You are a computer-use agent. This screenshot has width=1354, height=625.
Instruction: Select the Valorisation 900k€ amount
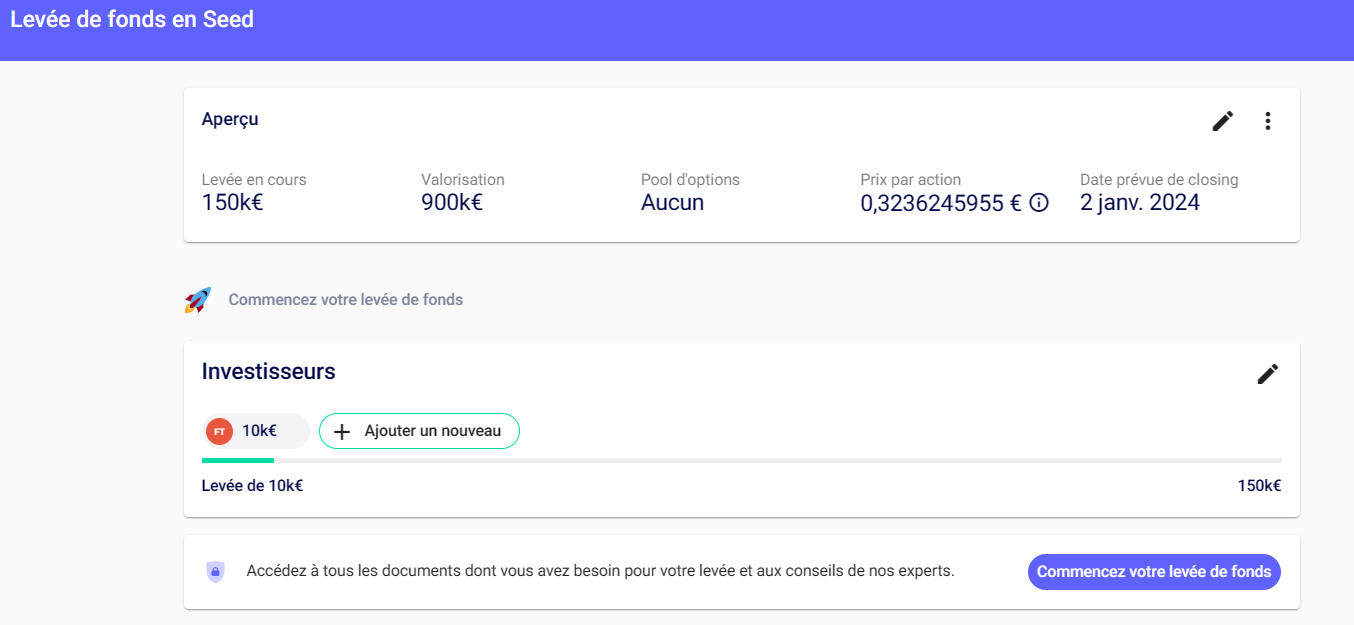451,203
